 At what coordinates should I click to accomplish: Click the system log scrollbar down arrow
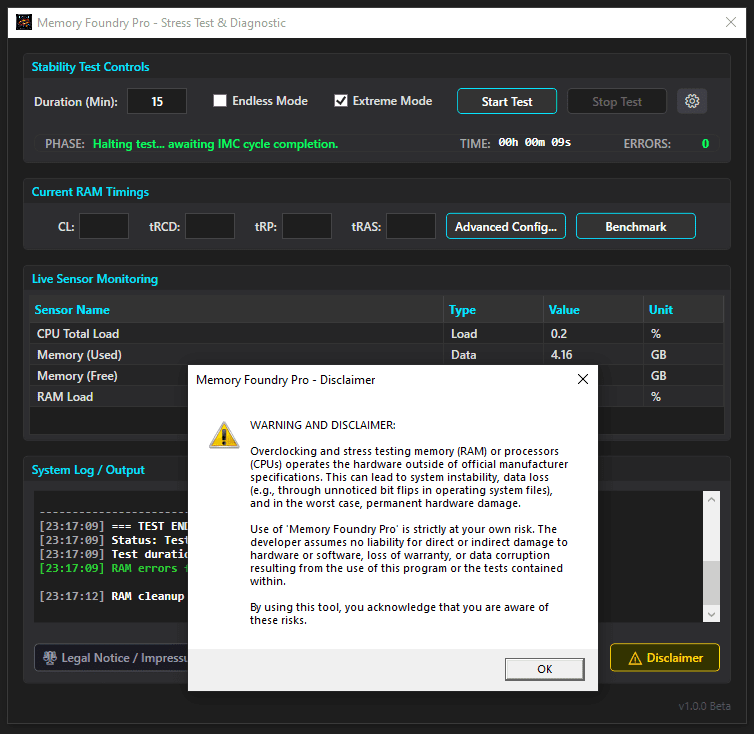pos(711,614)
